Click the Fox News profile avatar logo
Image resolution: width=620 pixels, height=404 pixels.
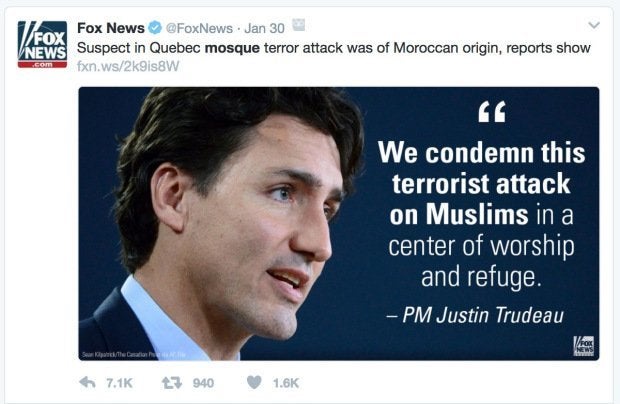(42, 44)
